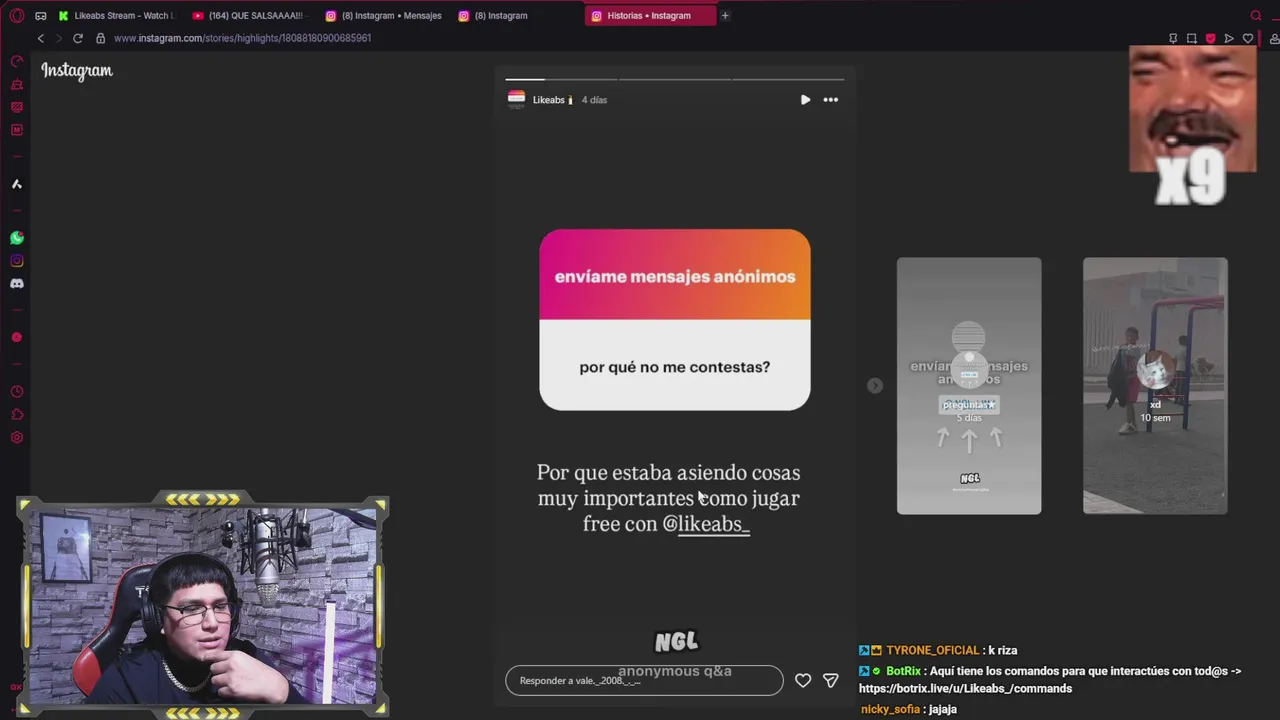Open Discord from the sidebar
Image resolution: width=1280 pixels, height=720 pixels.
click(17, 284)
